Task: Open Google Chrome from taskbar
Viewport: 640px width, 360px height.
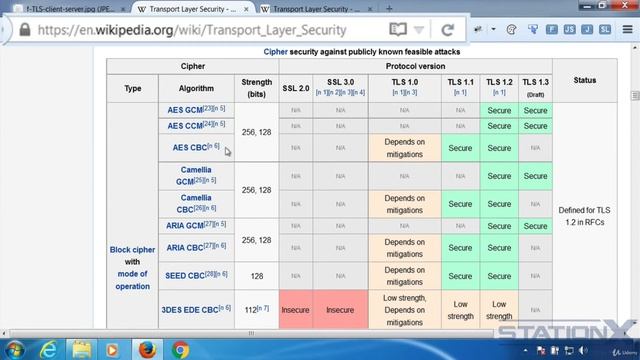Action: click(180, 350)
